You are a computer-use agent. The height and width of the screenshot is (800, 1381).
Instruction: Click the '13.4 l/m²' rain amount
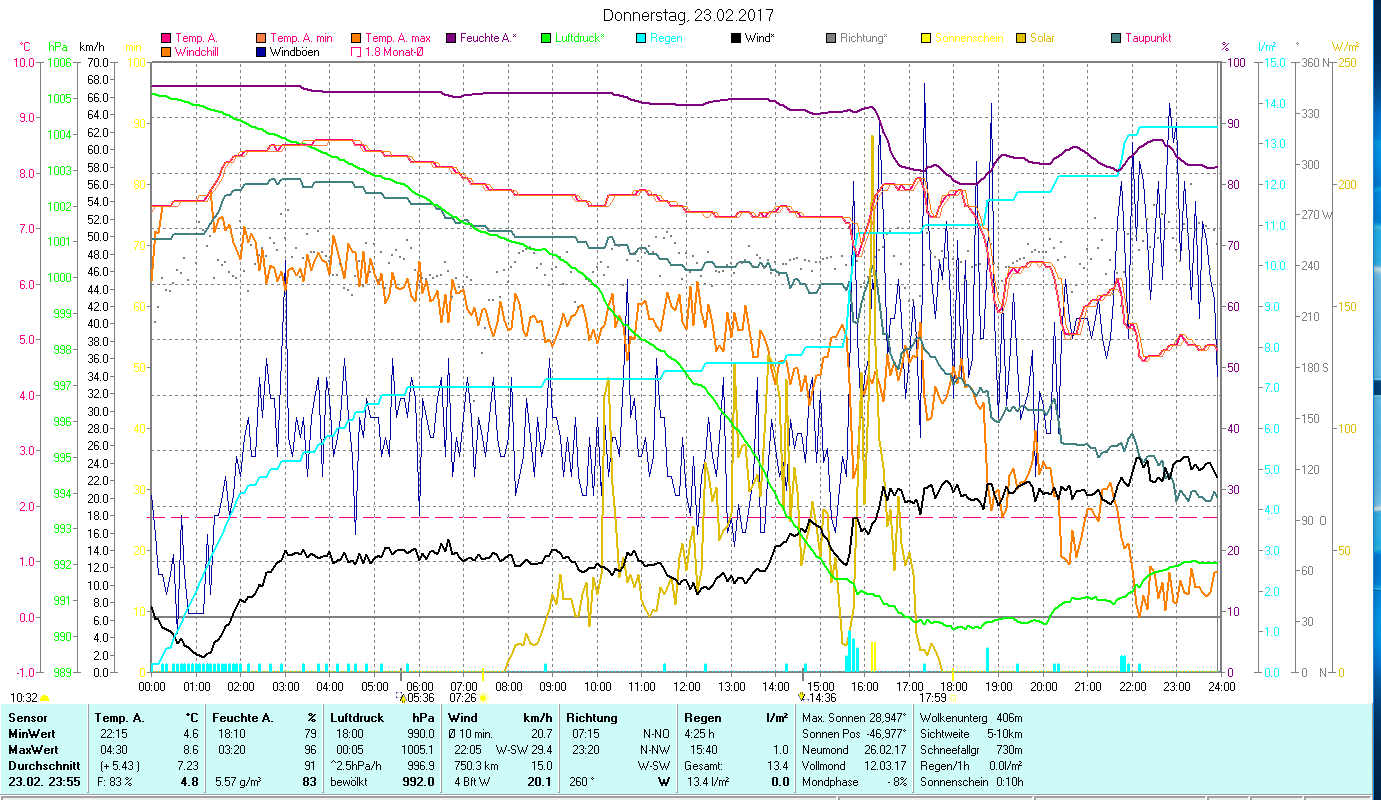[708, 782]
